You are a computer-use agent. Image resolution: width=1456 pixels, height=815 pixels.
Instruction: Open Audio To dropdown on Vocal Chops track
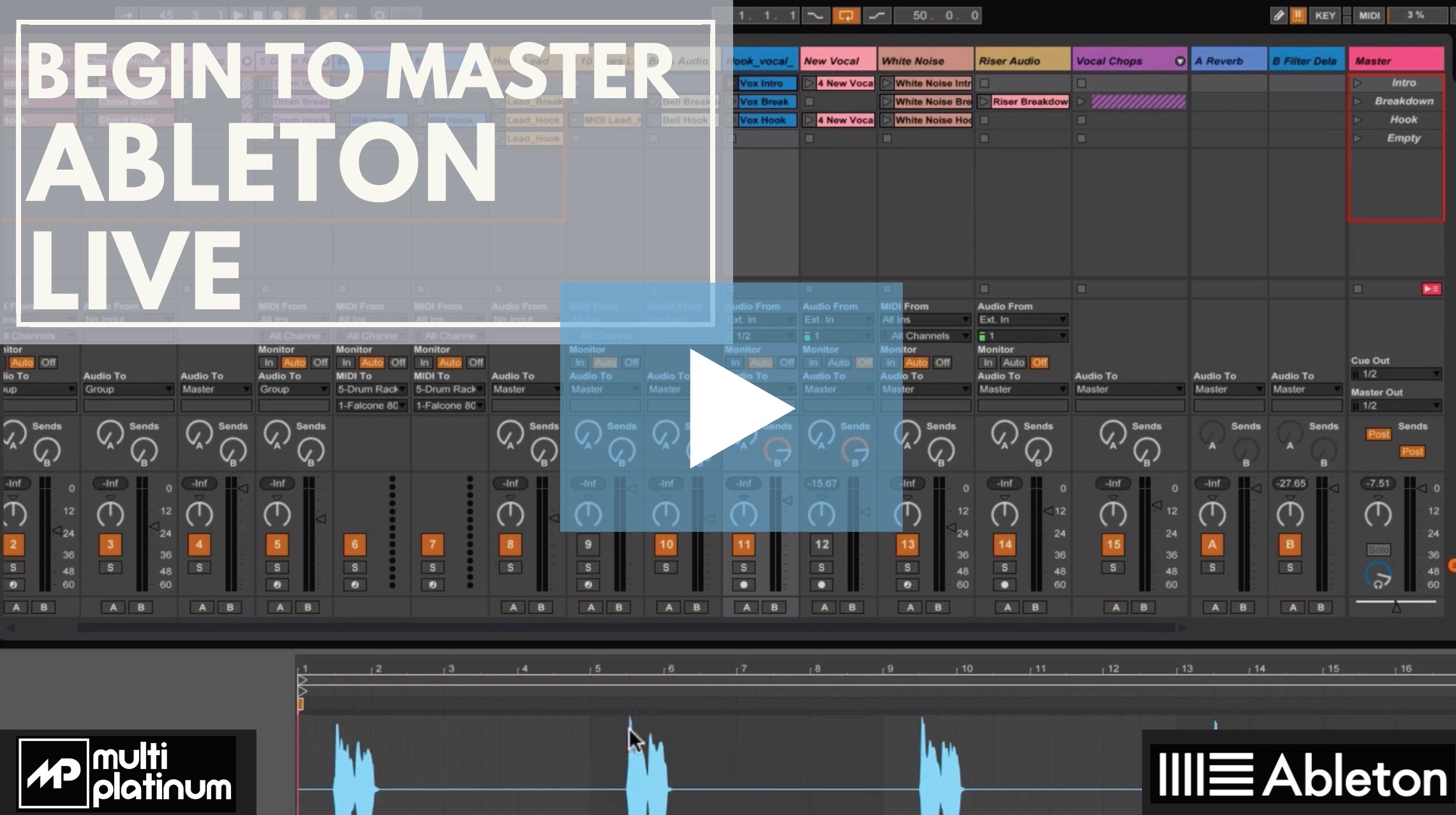pyautogui.click(x=1129, y=389)
